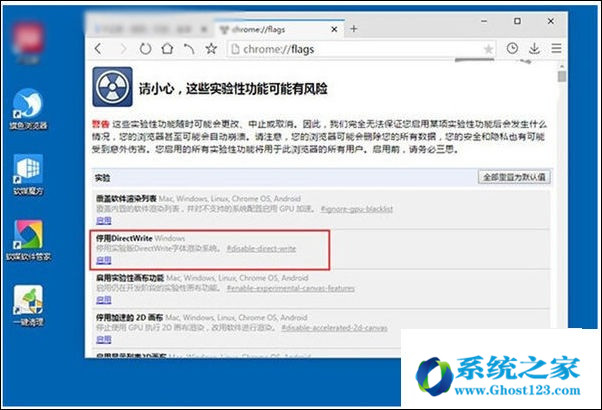This screenshot has width=602, height=410.
Task: Enable the Disable DirectWrite flag
Action: click(104, 260)
